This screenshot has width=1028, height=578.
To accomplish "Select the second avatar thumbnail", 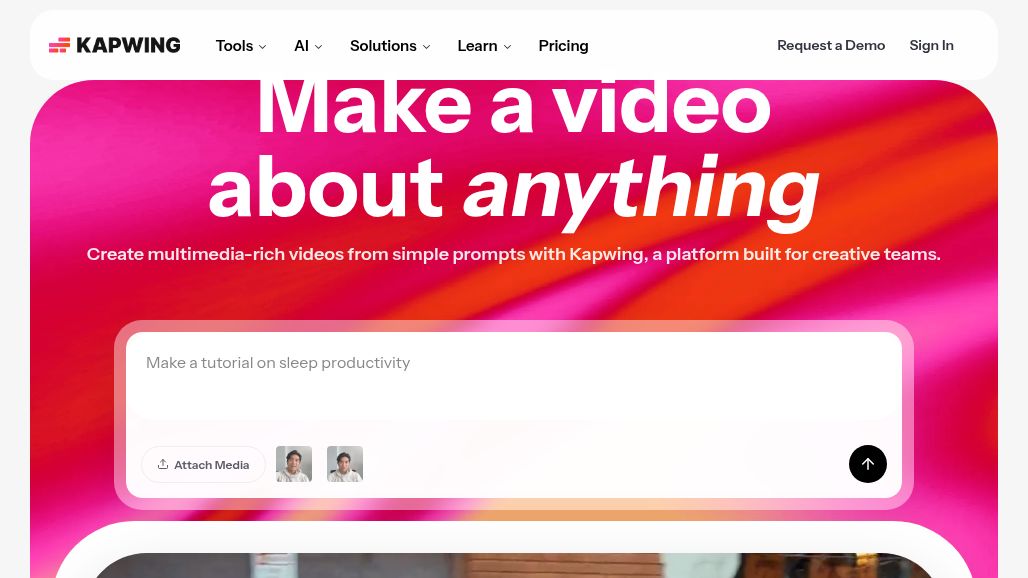I will [x=345, y=464].
